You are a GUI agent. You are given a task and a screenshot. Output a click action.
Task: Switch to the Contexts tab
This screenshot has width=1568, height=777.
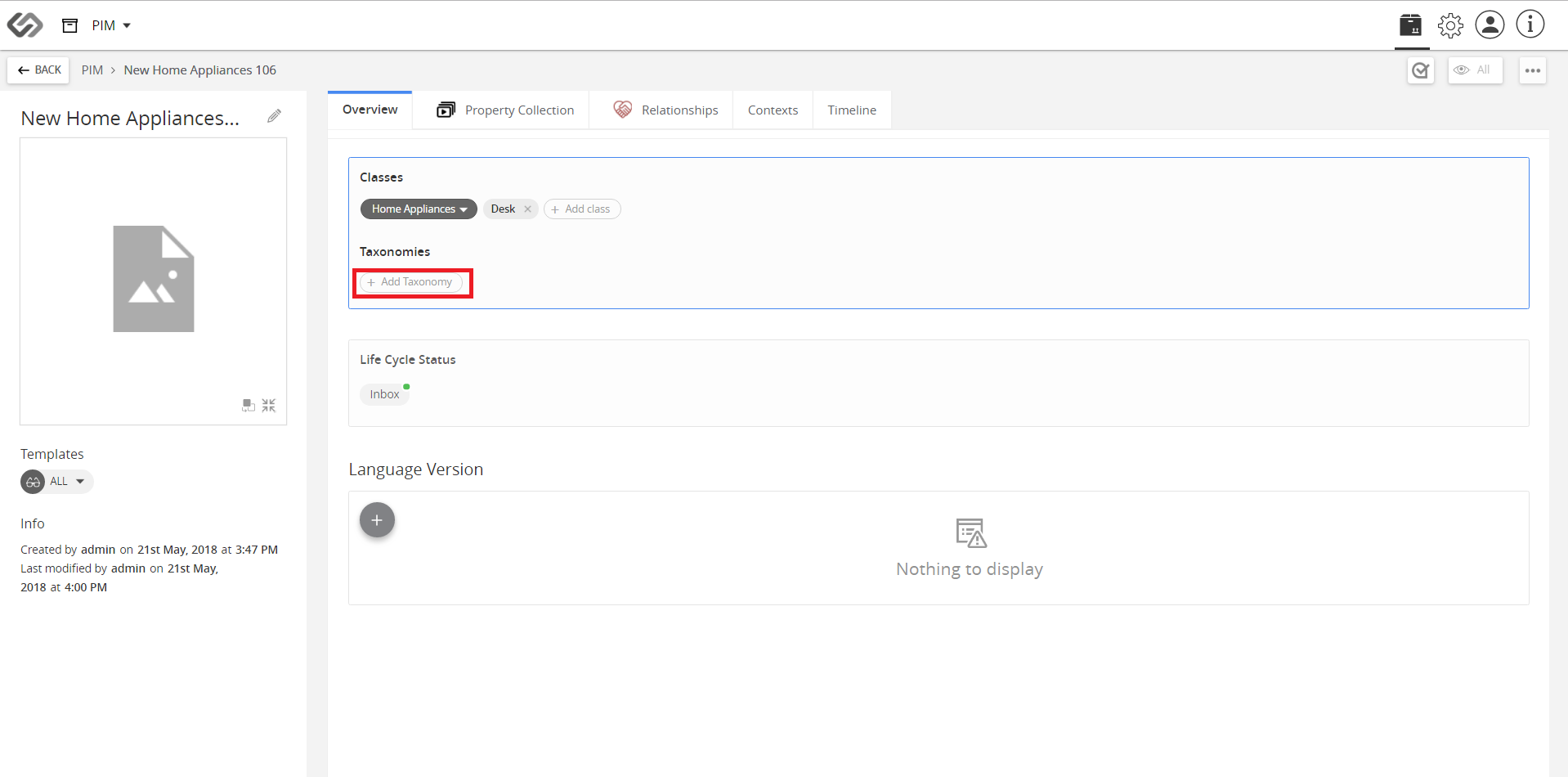[773, 110]
